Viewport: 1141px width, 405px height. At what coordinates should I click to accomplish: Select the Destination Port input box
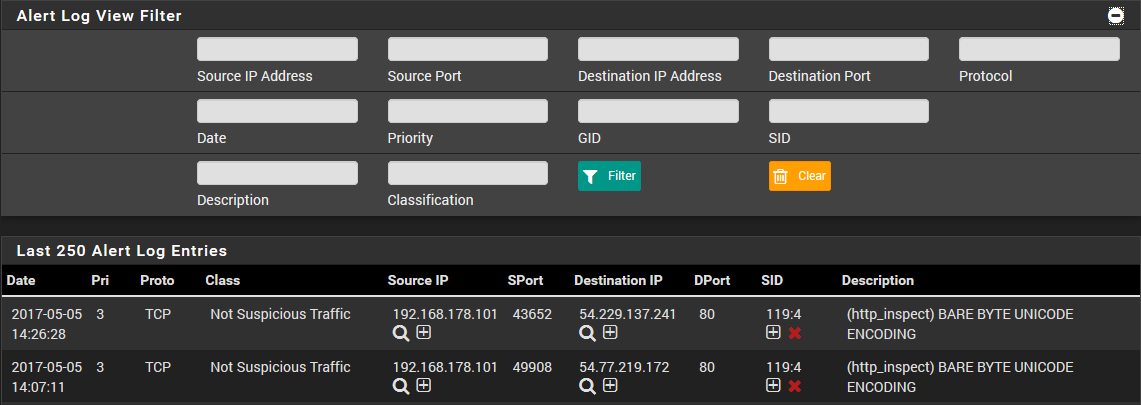(848, 49)
